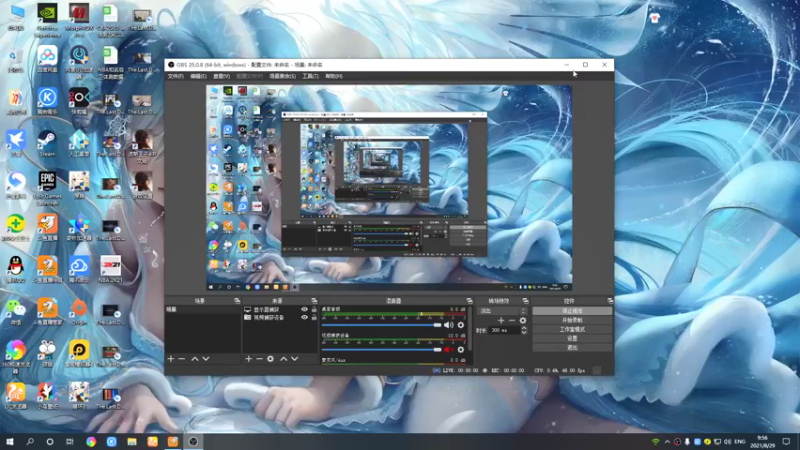Image resolution: width=800 pixels, height=450 pixels.
Task: Select the scene entry in Scenes list
Action: [x=203, y=310]
